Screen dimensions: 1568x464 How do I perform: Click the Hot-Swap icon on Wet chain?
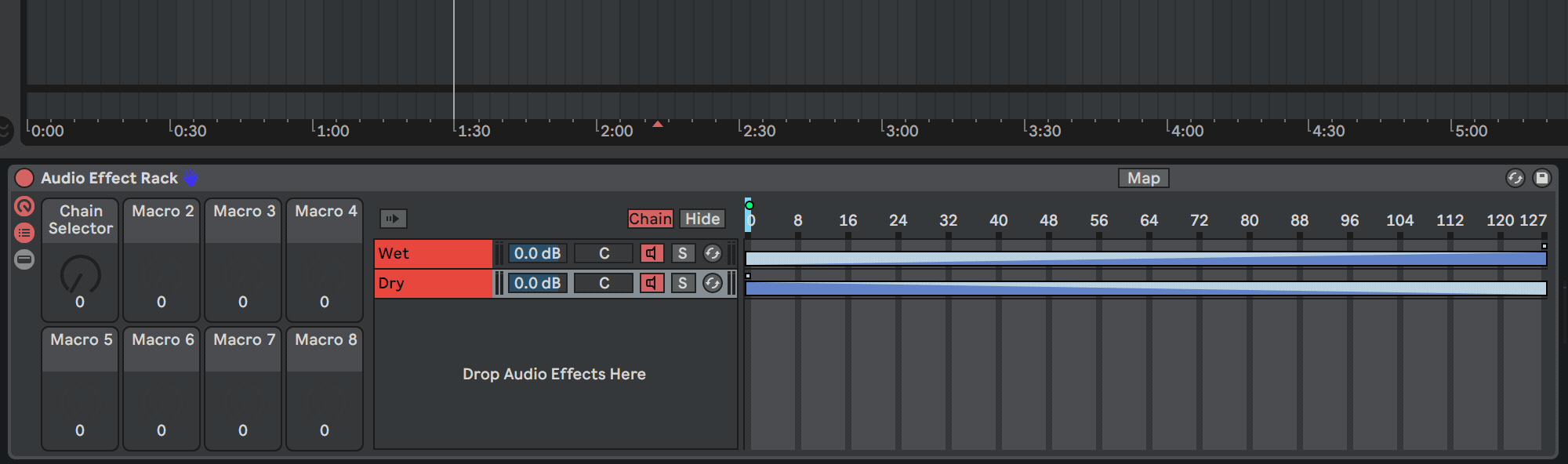[712, 253]
